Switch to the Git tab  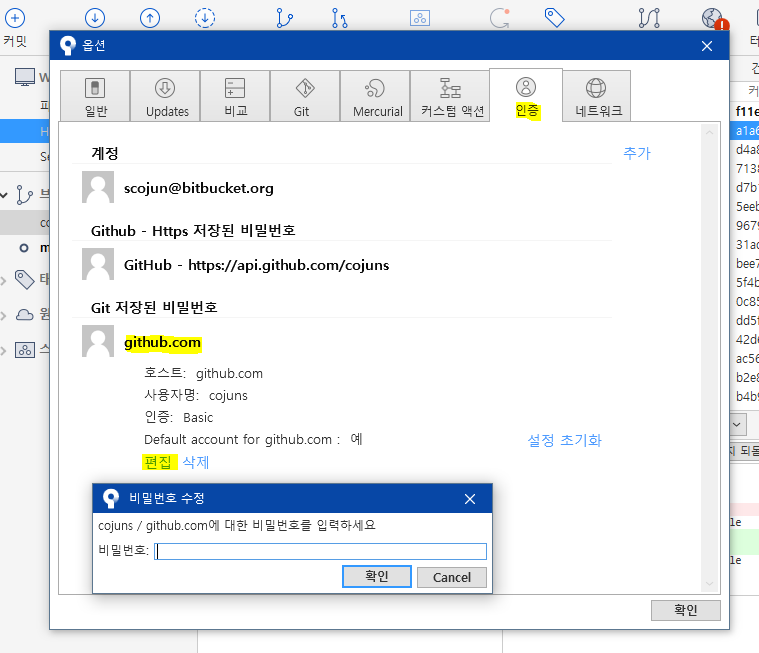(x=305, y=96)
